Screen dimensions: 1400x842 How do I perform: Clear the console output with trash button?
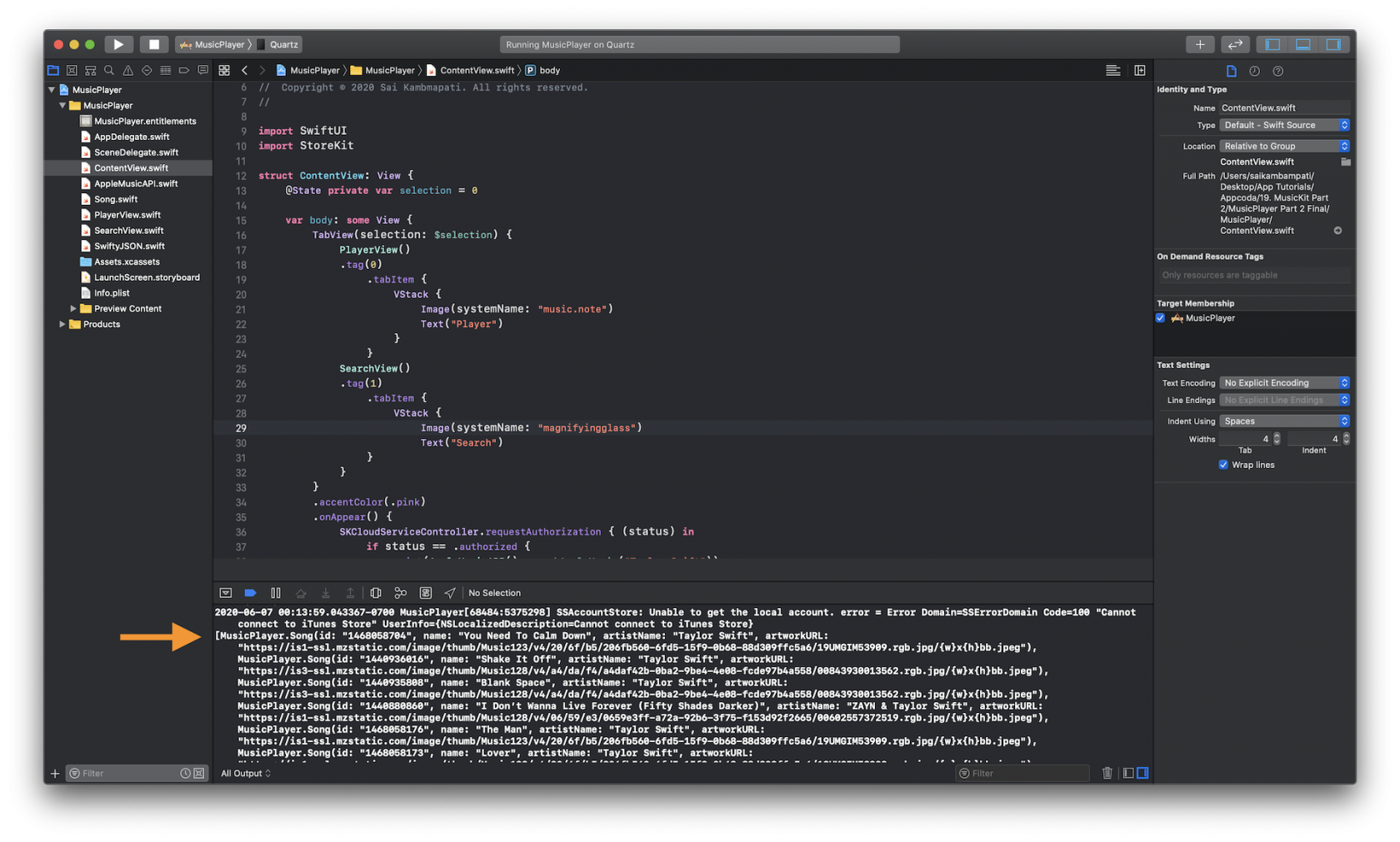point(1107,773)
